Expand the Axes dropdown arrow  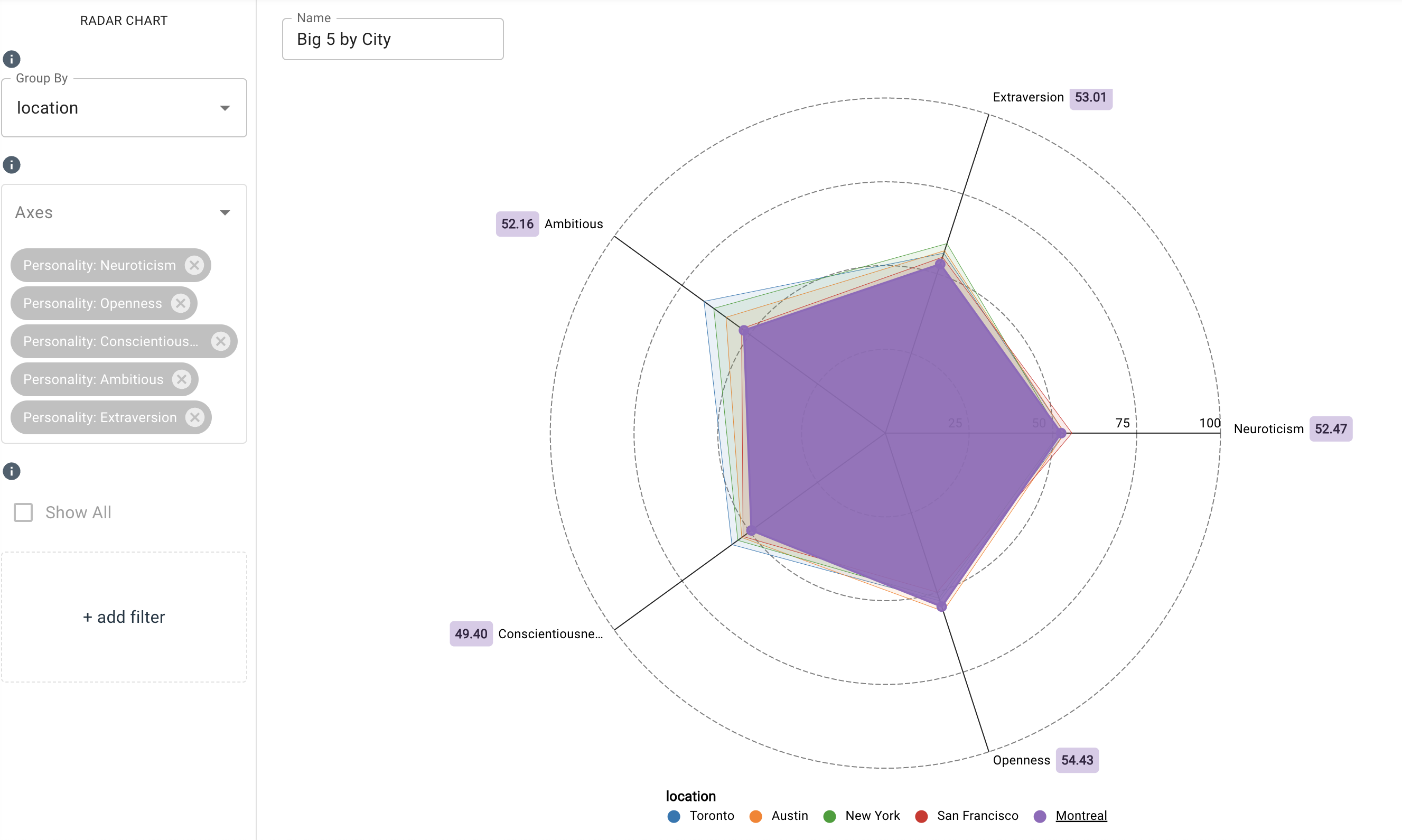225,213
